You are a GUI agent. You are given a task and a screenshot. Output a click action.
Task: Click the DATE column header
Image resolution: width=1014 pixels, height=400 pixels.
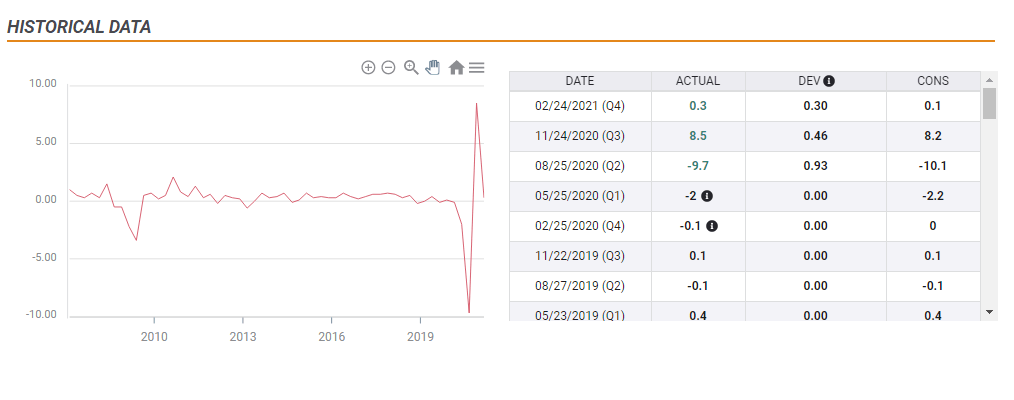(580, 81)
